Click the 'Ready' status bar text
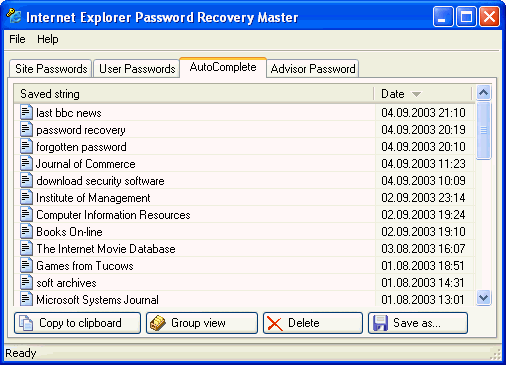 (x=21, y=353)
